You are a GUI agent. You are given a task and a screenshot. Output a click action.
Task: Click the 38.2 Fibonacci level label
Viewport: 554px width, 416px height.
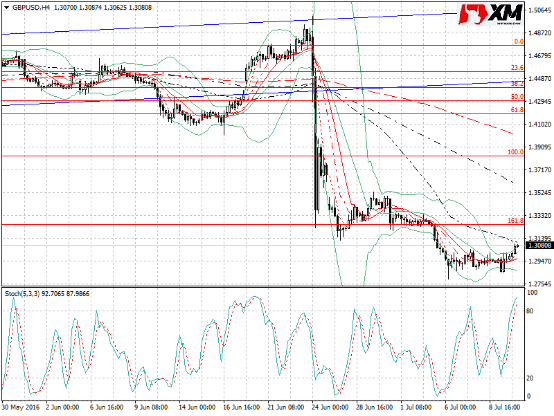517,83
